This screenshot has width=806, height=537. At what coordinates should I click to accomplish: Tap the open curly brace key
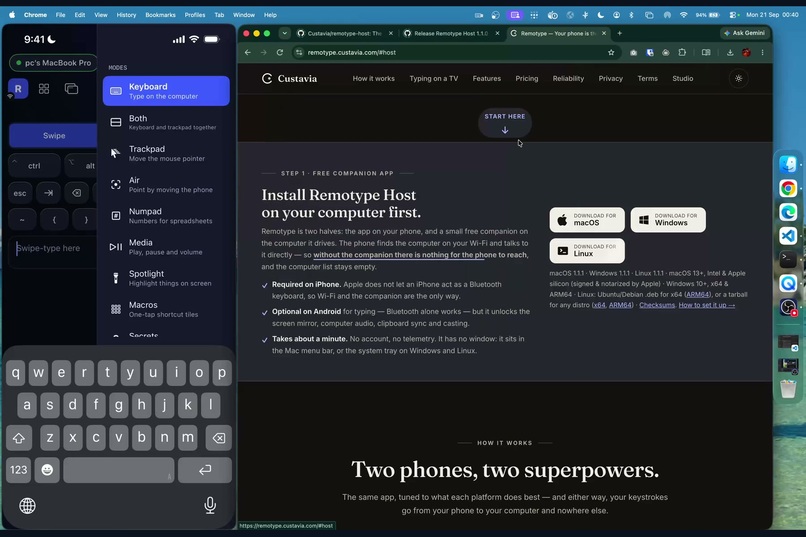pos(54,219)
